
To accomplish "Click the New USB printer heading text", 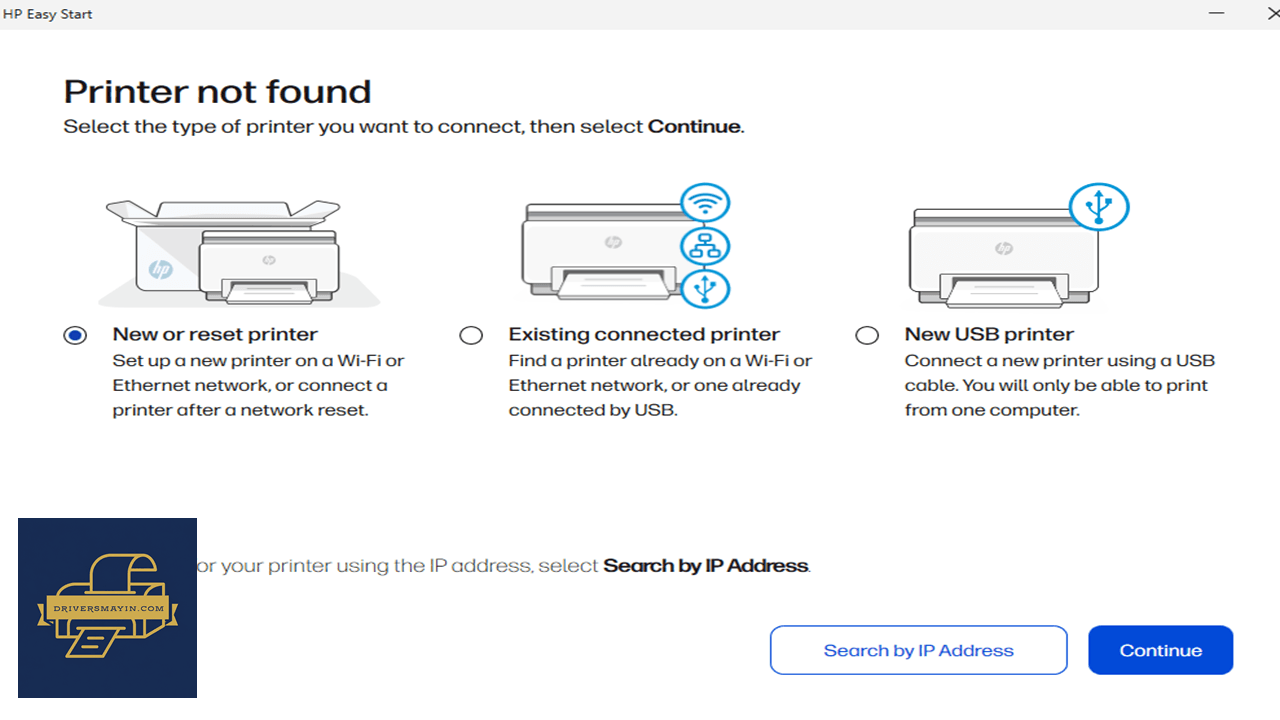I will coord(989,334).
